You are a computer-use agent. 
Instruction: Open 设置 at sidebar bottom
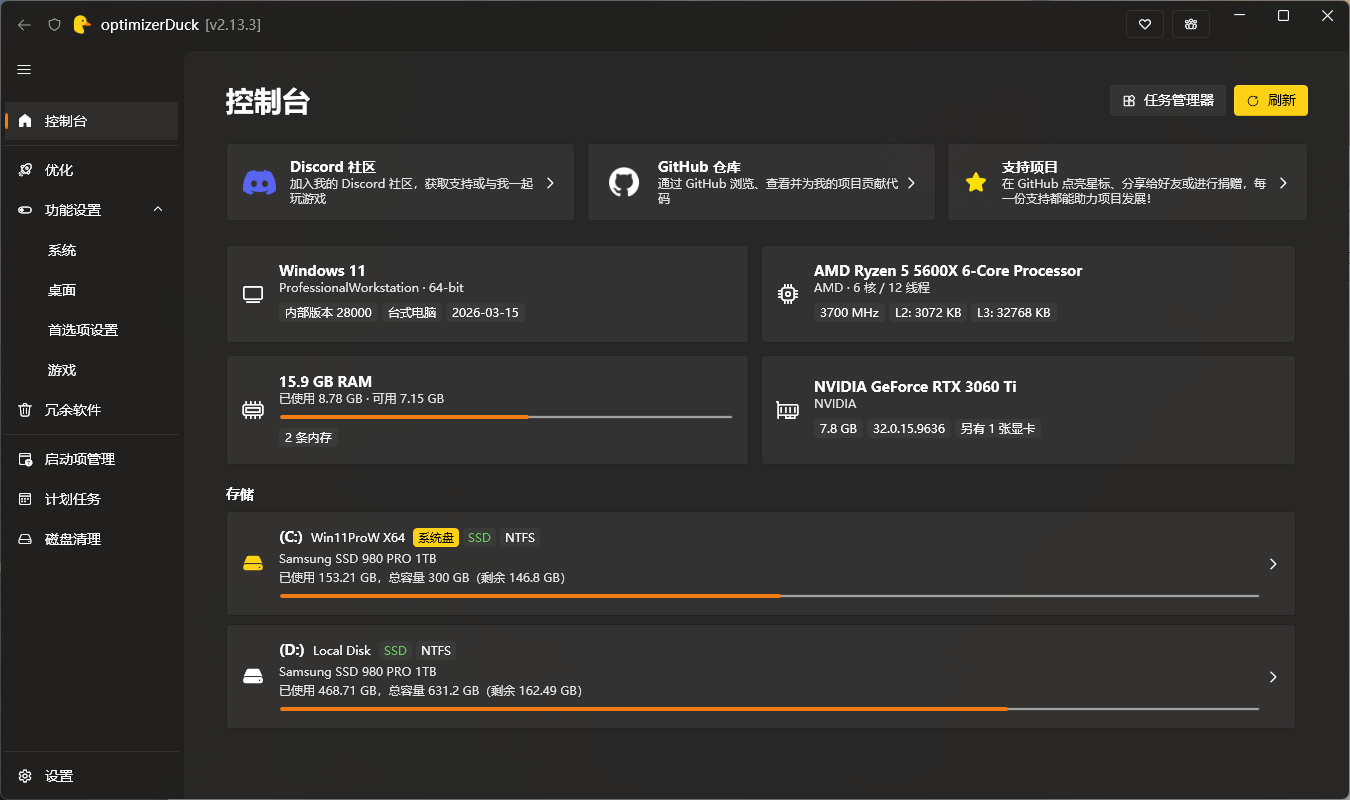coord(92,776)
